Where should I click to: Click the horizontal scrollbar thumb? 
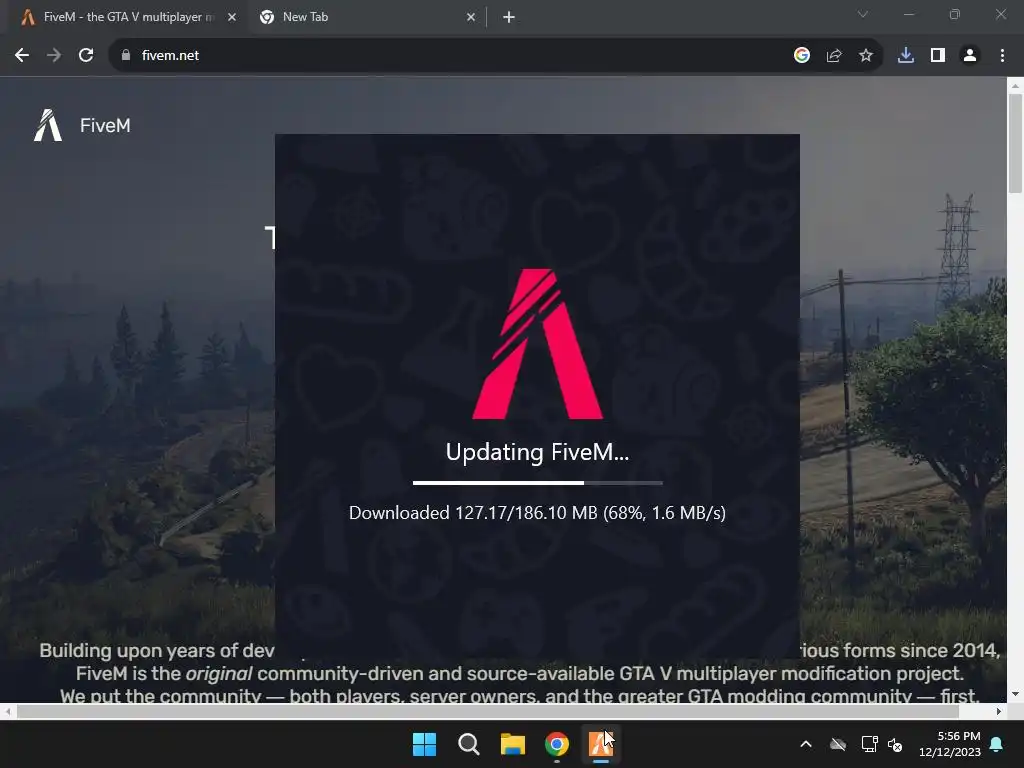pyautogui.click(x=488, y=711)
